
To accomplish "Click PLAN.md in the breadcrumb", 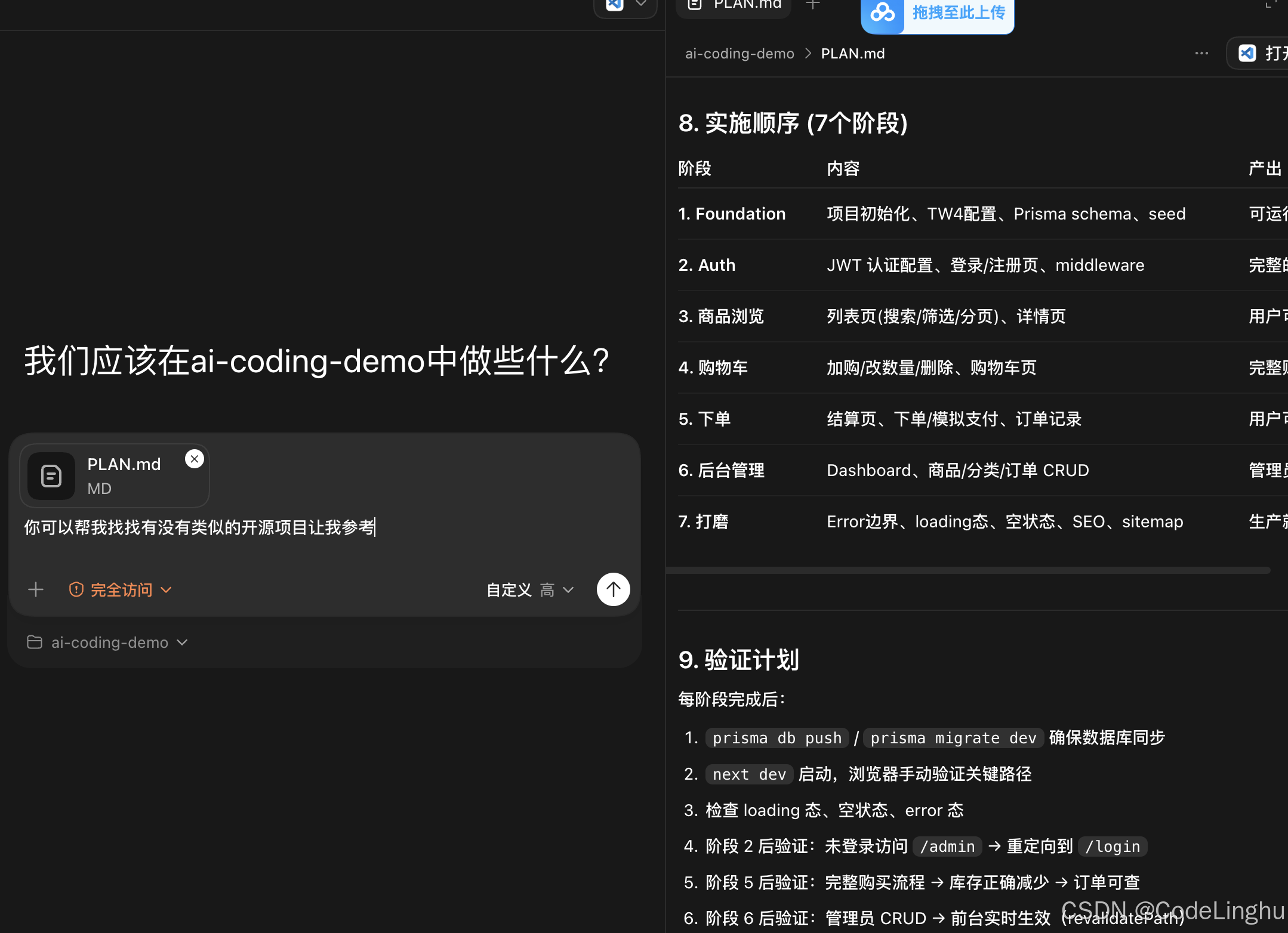I will click(853, 54).
